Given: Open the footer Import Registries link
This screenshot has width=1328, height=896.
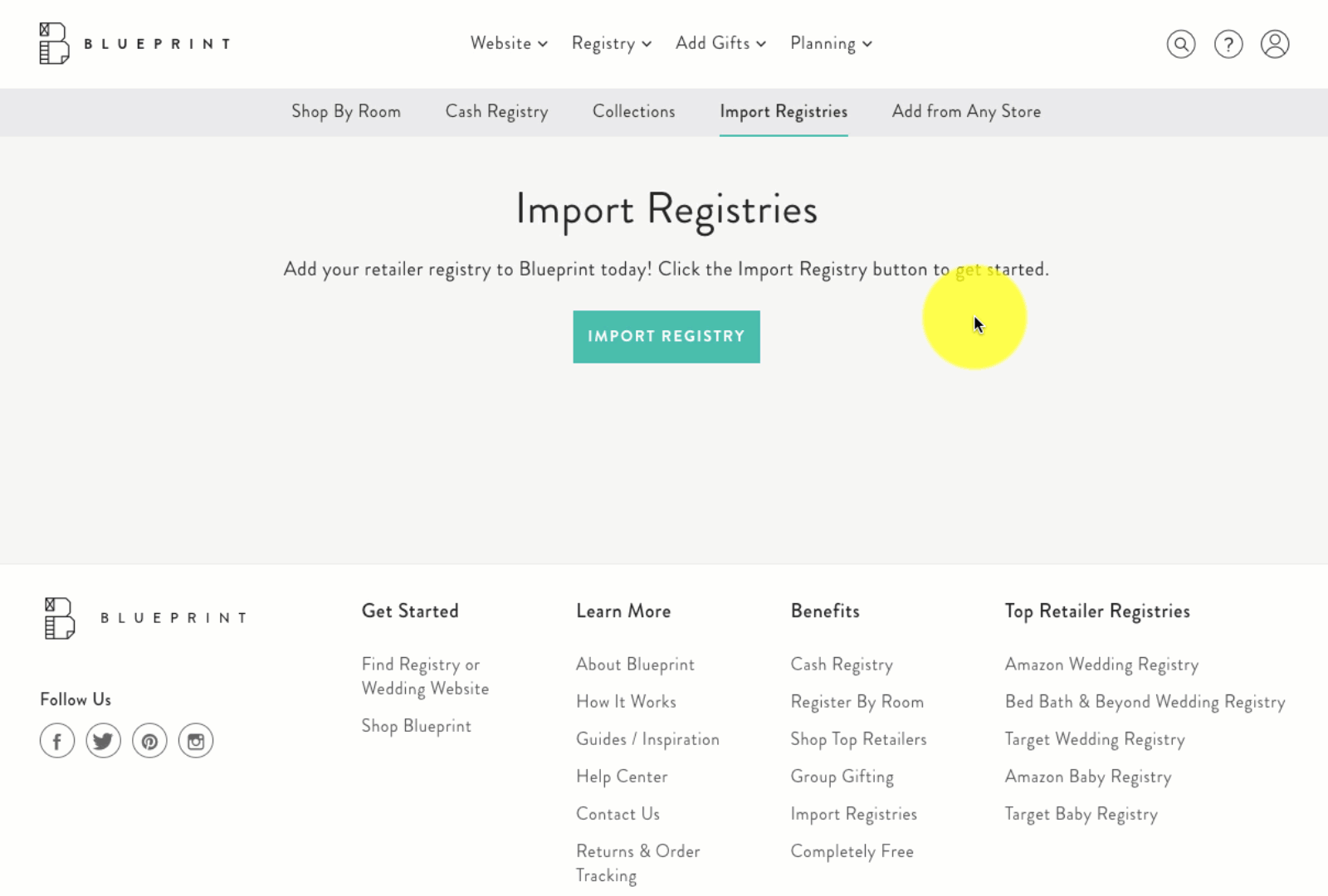Looking at the screenshot, I should pyautogui.click(x=853, y=814).
